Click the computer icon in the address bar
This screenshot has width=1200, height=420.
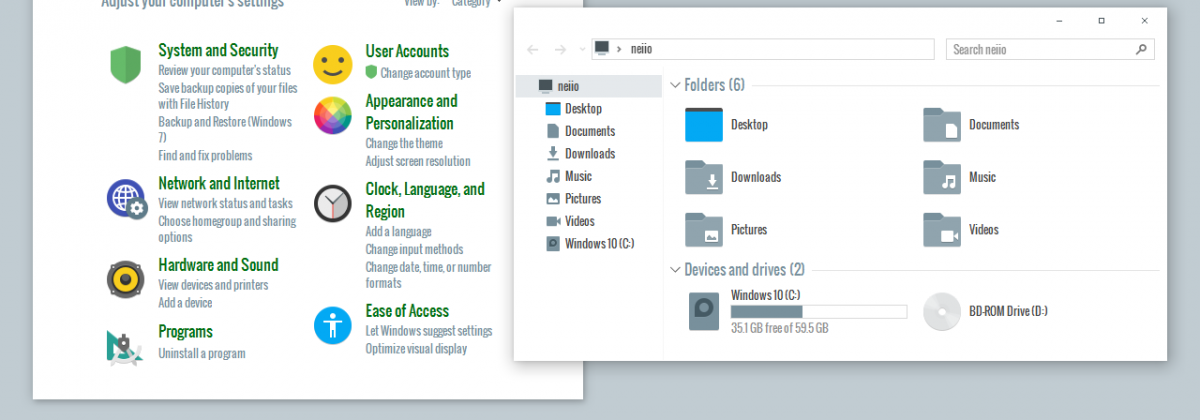tap(601, 48)
